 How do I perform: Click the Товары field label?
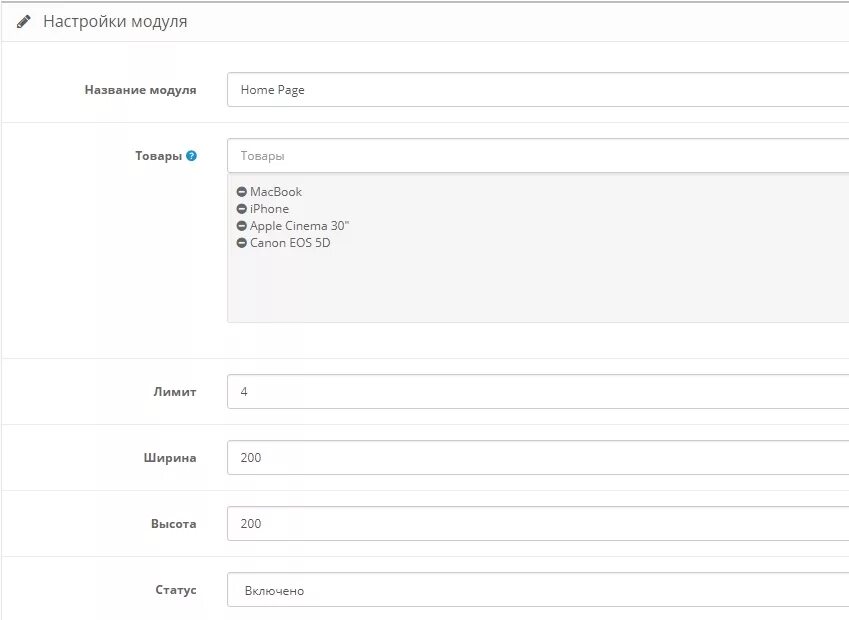click(x=158, y=156)
